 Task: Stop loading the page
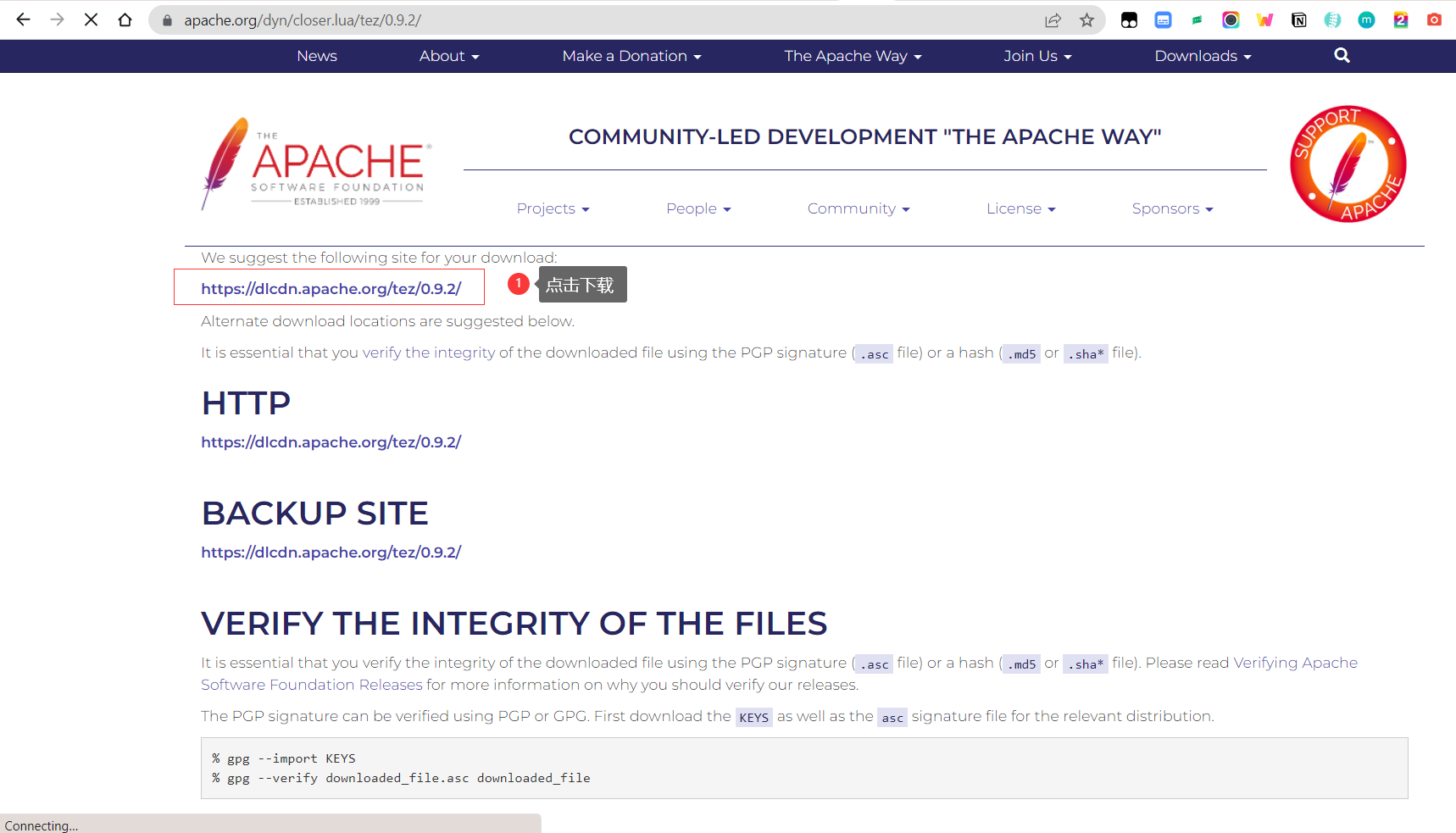[x=91, y=19]
